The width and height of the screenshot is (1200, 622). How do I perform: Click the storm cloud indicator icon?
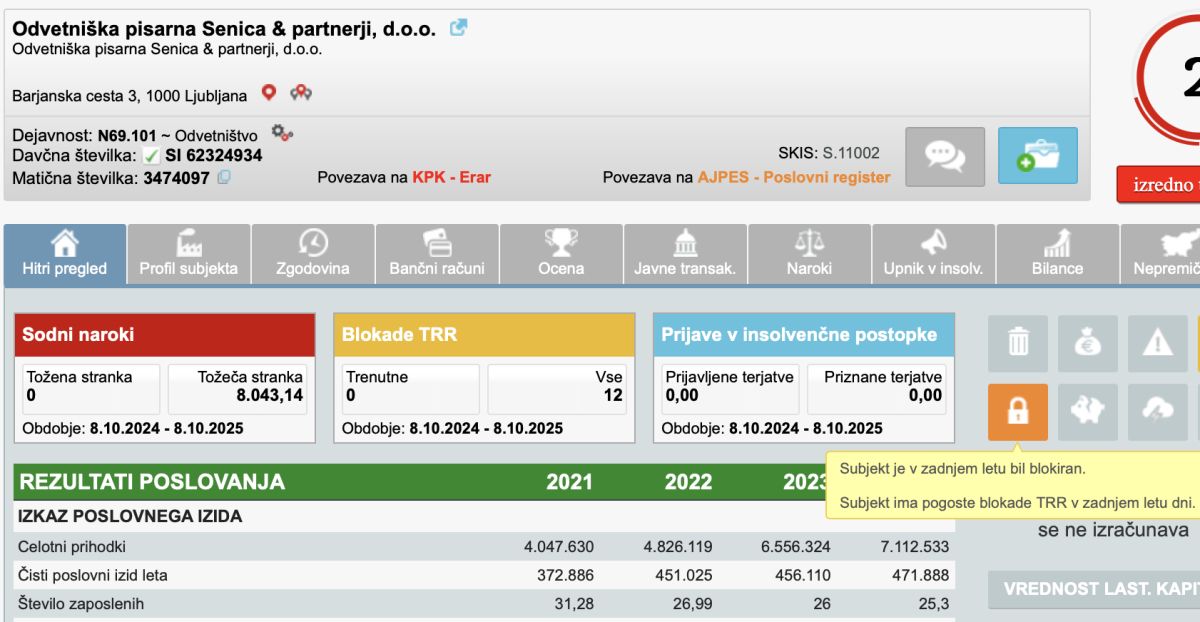tap(1157, 411)
